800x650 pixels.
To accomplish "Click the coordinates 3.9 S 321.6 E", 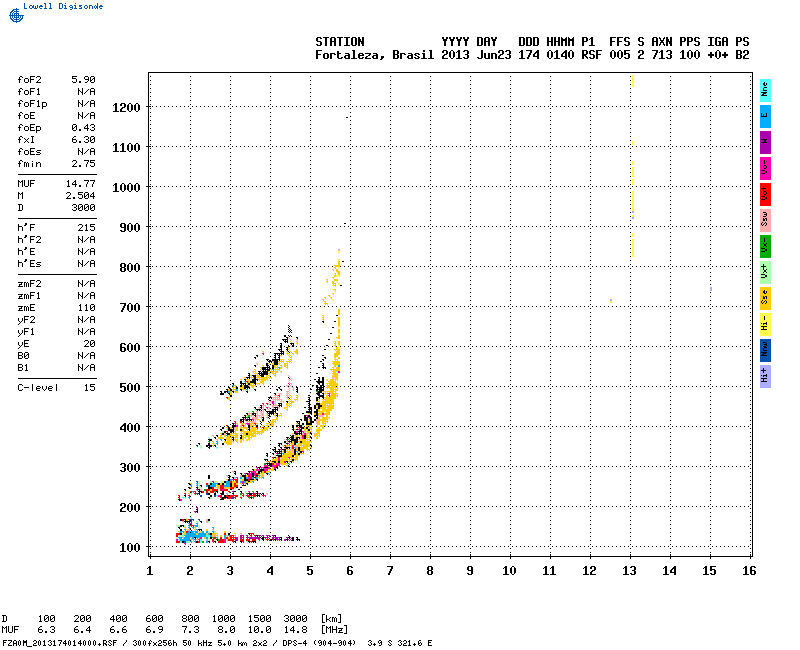I will (399, 643).
